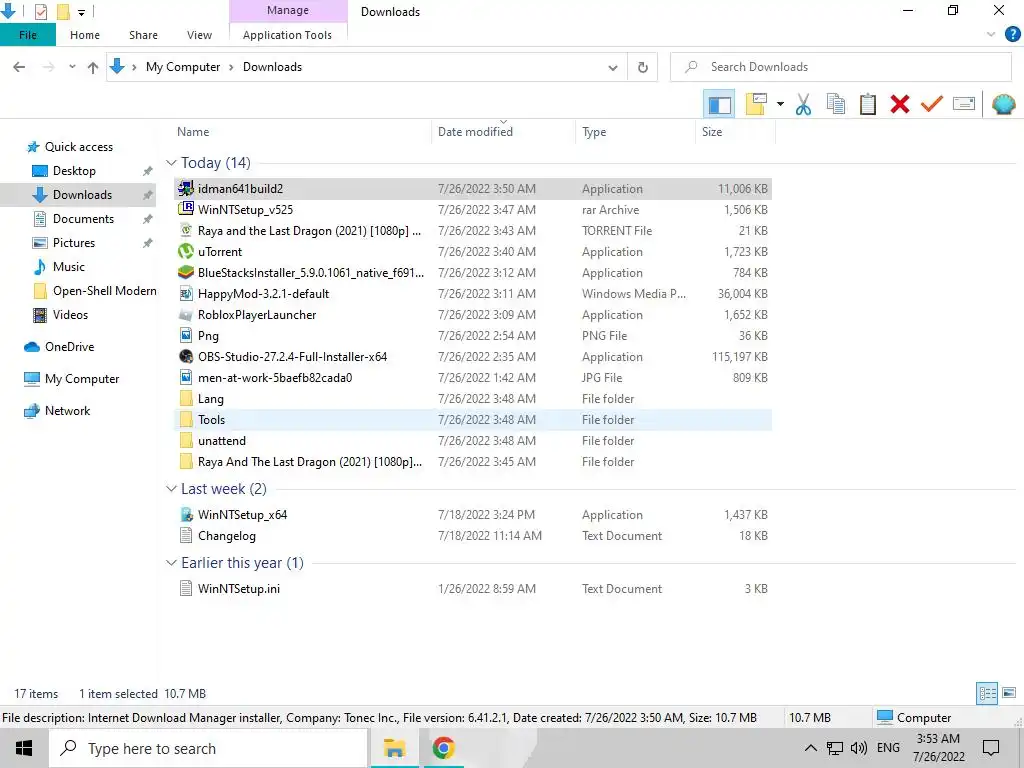Open the Classic Shell settings shell icon

[1003, 104]
